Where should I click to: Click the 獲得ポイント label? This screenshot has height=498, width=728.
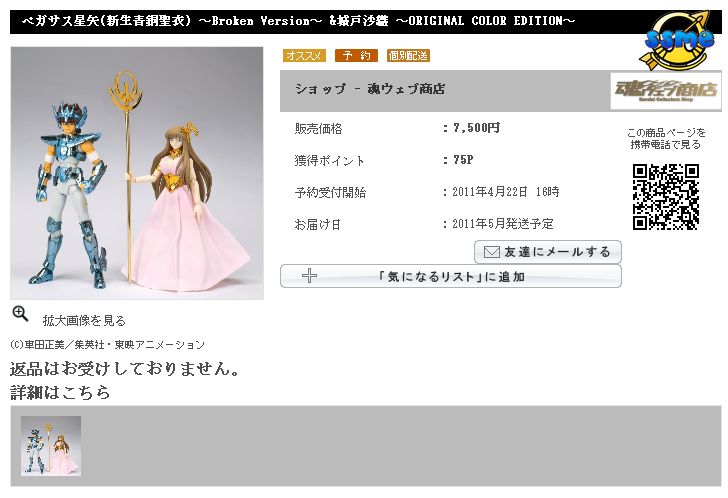(x=330, y=161)
